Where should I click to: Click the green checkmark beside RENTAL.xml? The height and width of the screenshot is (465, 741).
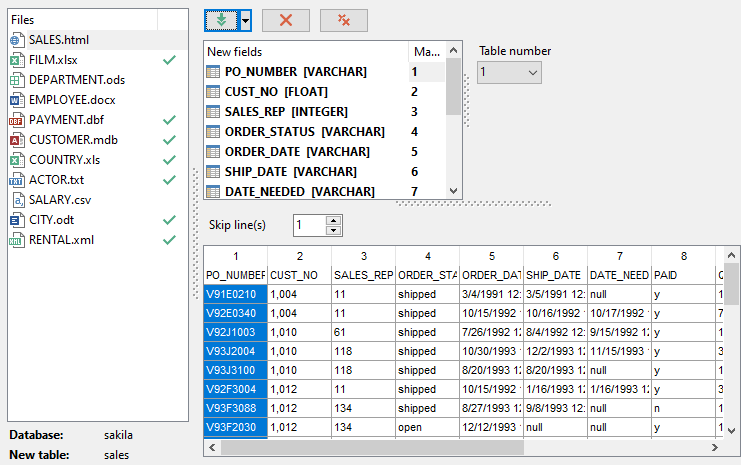(169, 240)
